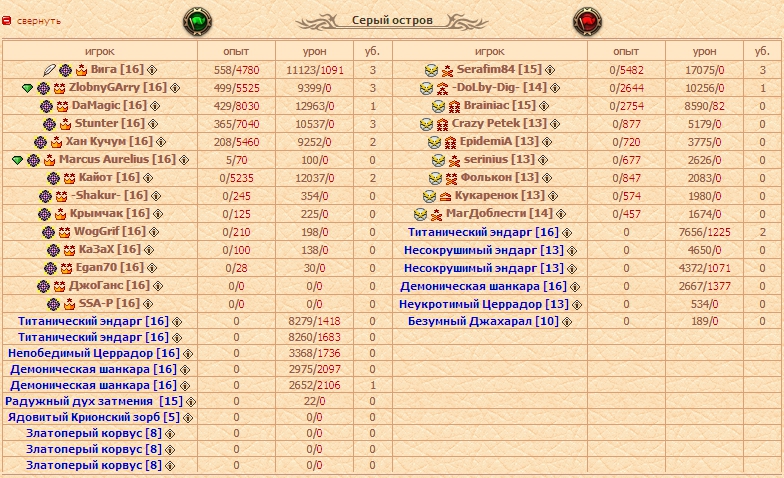This screenshot has width=784, height=478.
Task: Click left table игрок column header
Action: pyautogui.click(x=100, y=51)
